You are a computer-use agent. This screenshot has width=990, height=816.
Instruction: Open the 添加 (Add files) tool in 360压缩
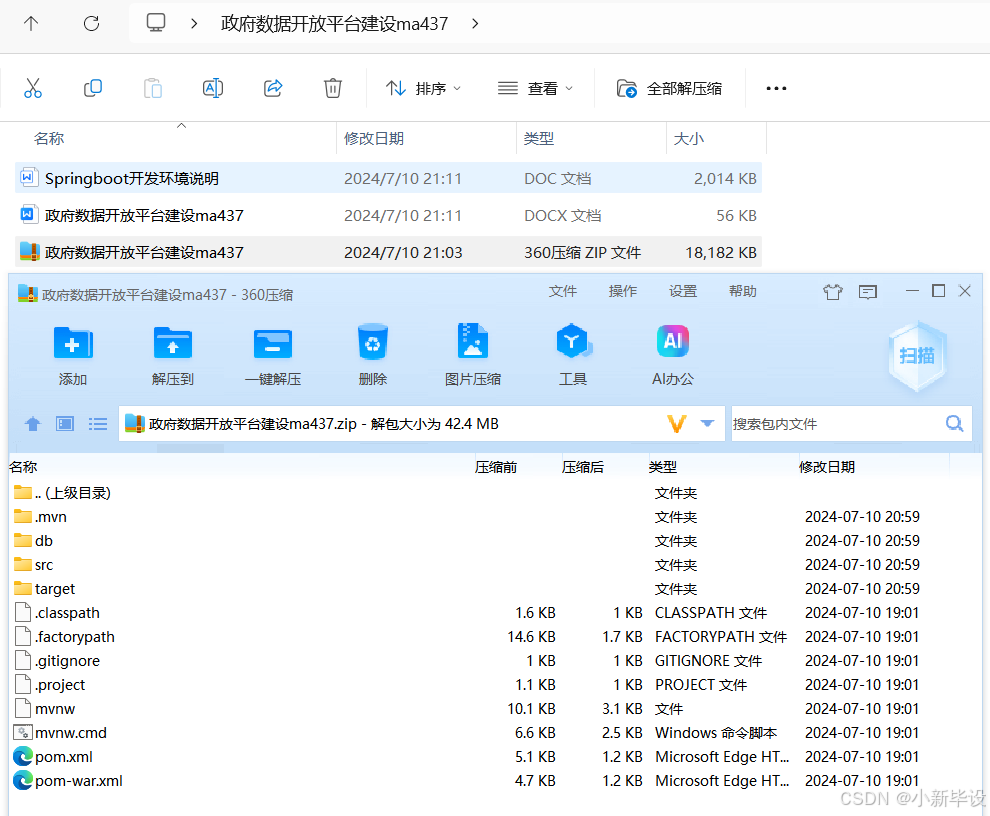click(x=72, y=354)
